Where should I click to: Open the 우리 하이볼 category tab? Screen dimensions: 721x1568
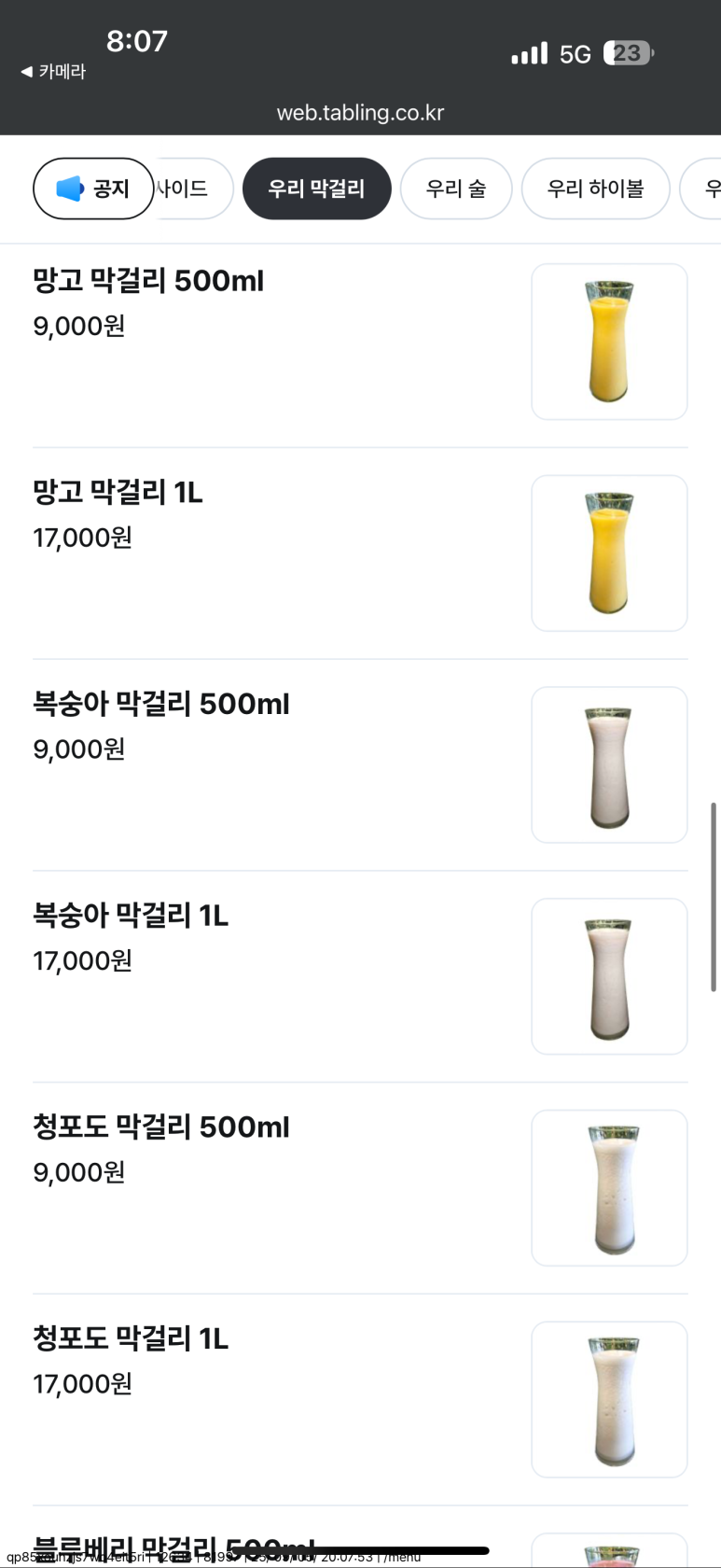[595, 189]
